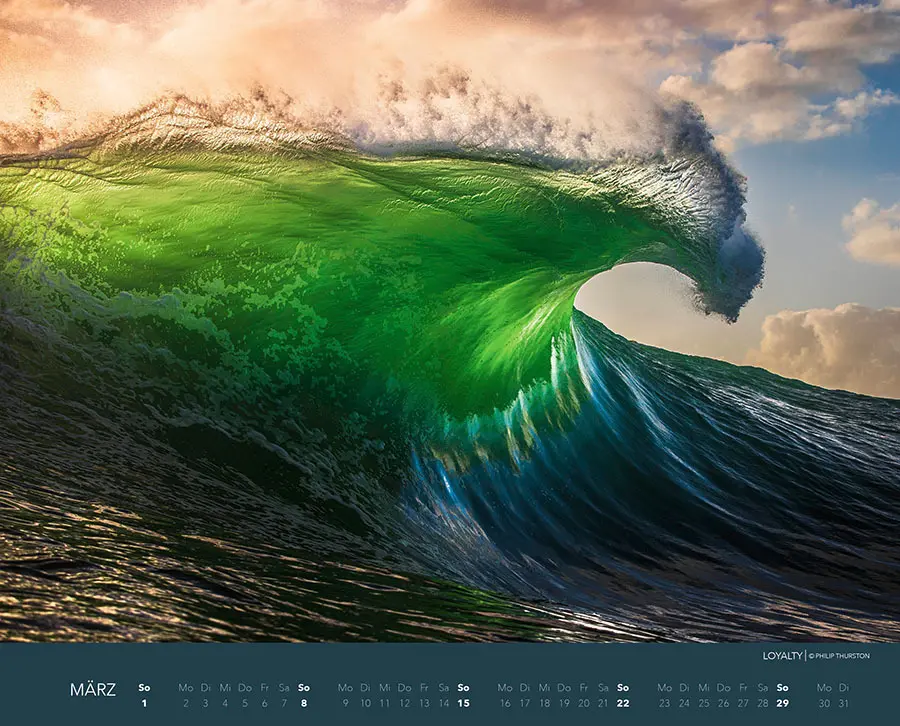Select date 16 in the calendar
900x726 pixels.
505,703
